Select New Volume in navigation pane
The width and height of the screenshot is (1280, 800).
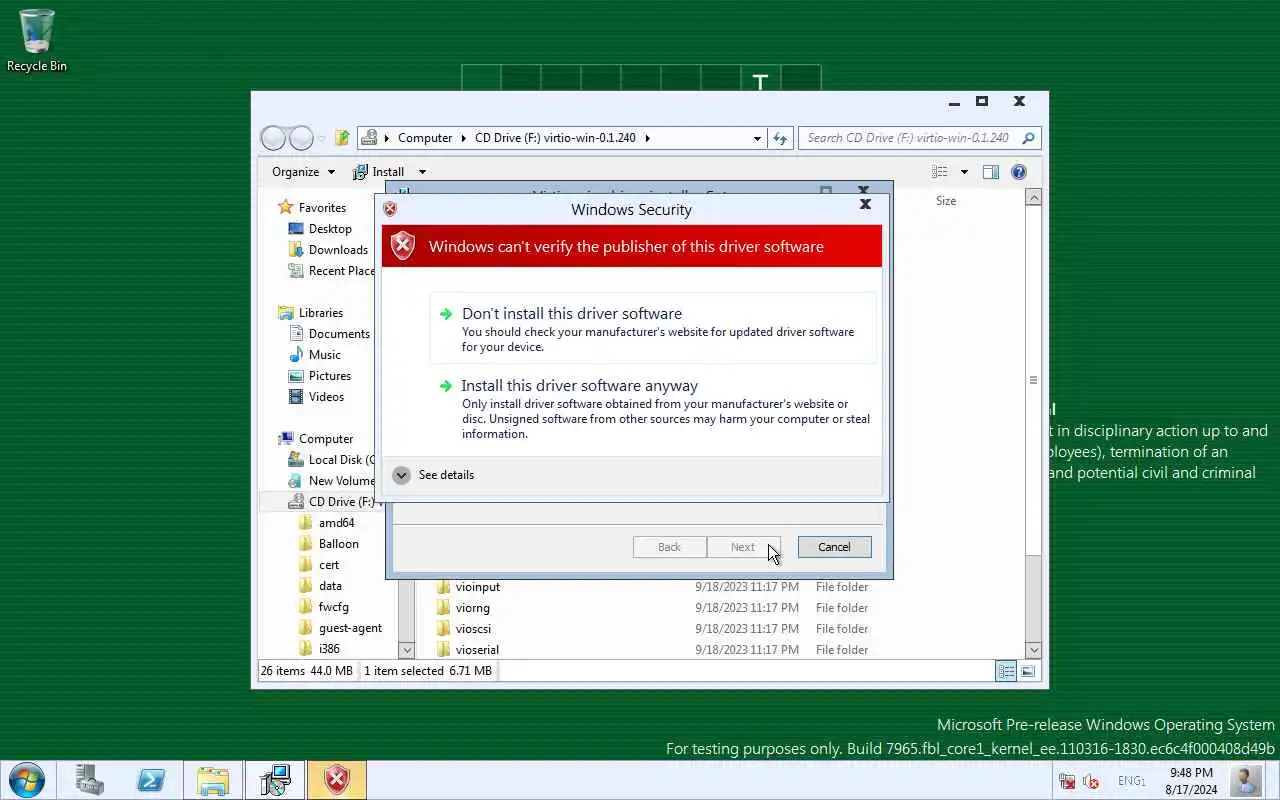pos(331,481)
